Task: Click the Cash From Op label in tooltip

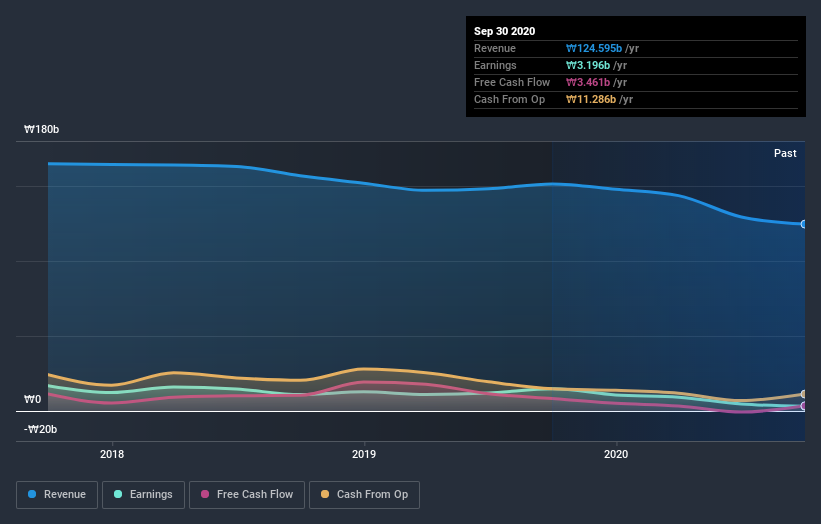Action: pyautogui.click(x=509, y=99)
